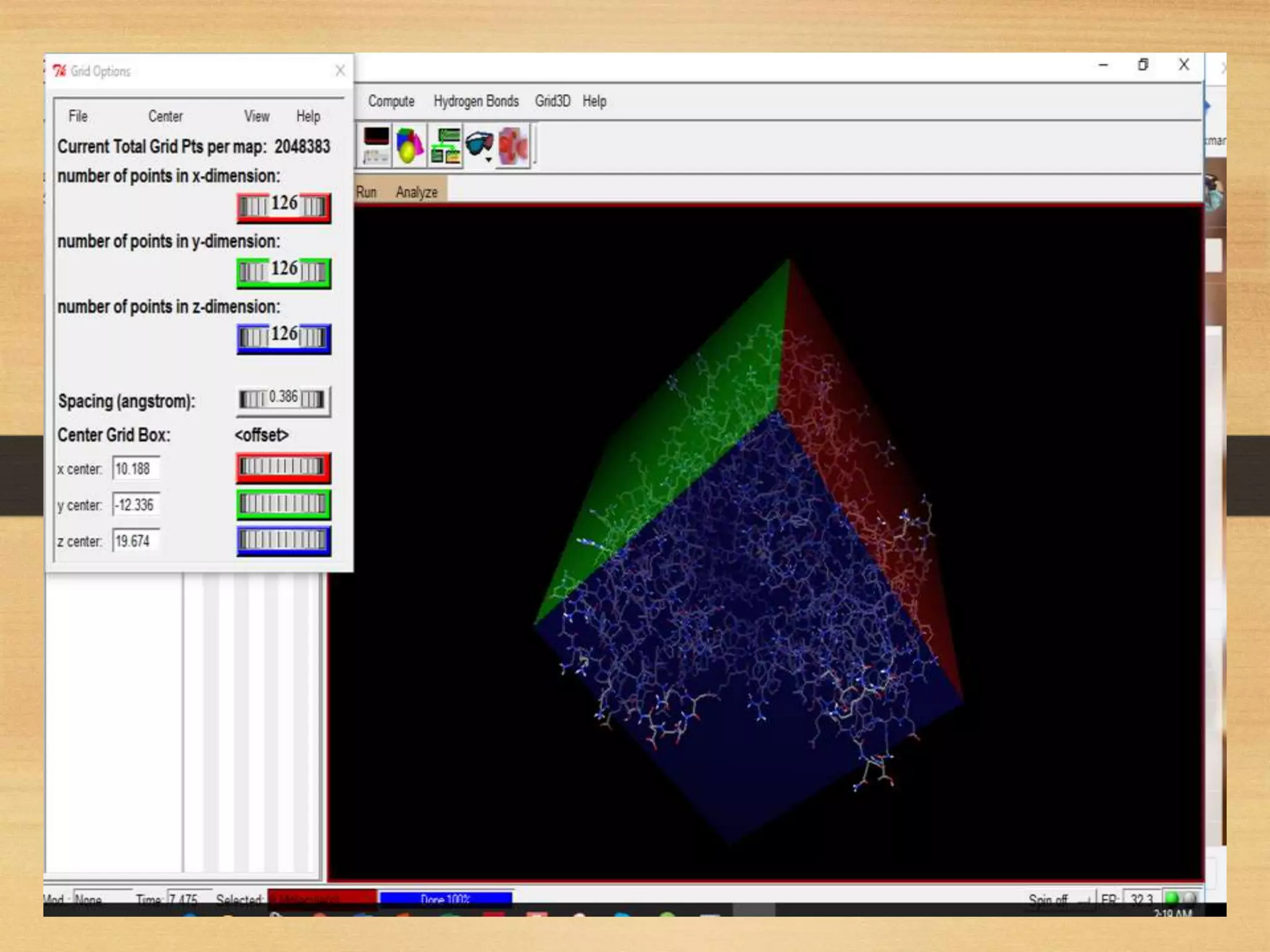1270x952 pixels.
Task: Click the green status light indicator
Action: (1171, 897)
